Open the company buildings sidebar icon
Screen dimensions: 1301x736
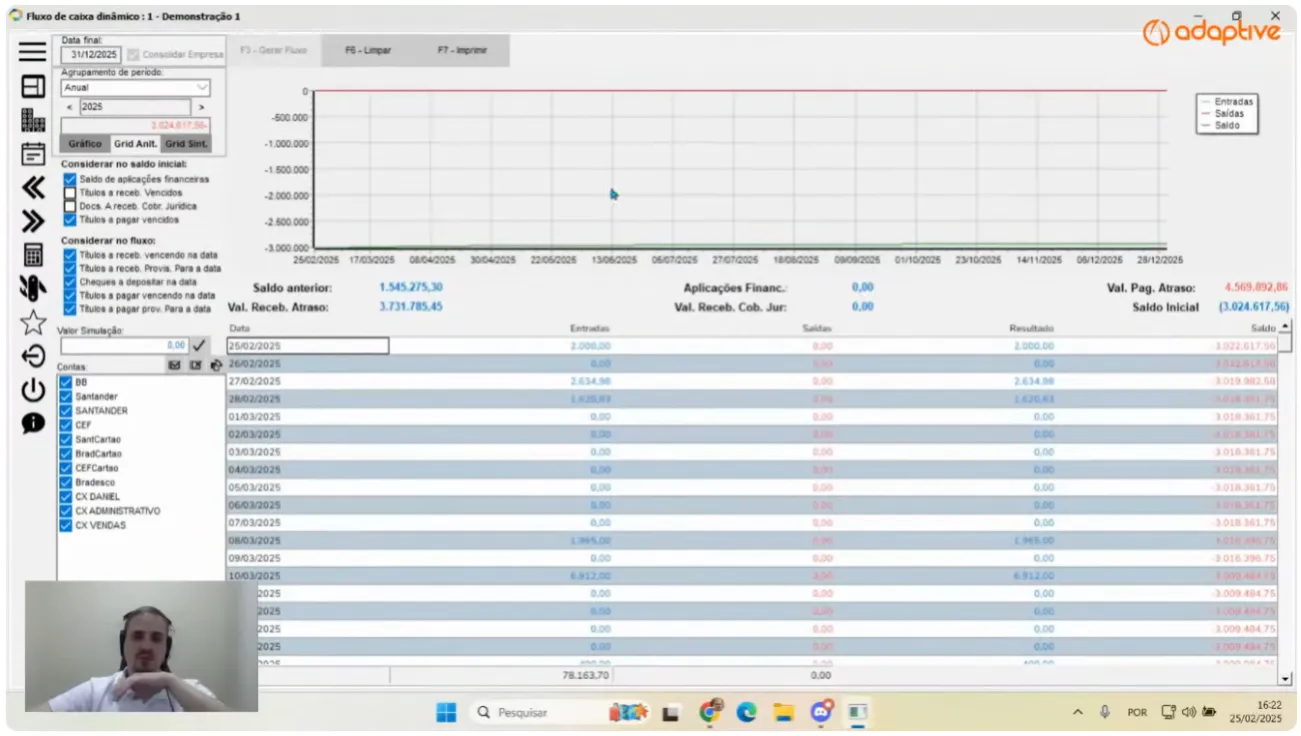[x=32, y=120]
